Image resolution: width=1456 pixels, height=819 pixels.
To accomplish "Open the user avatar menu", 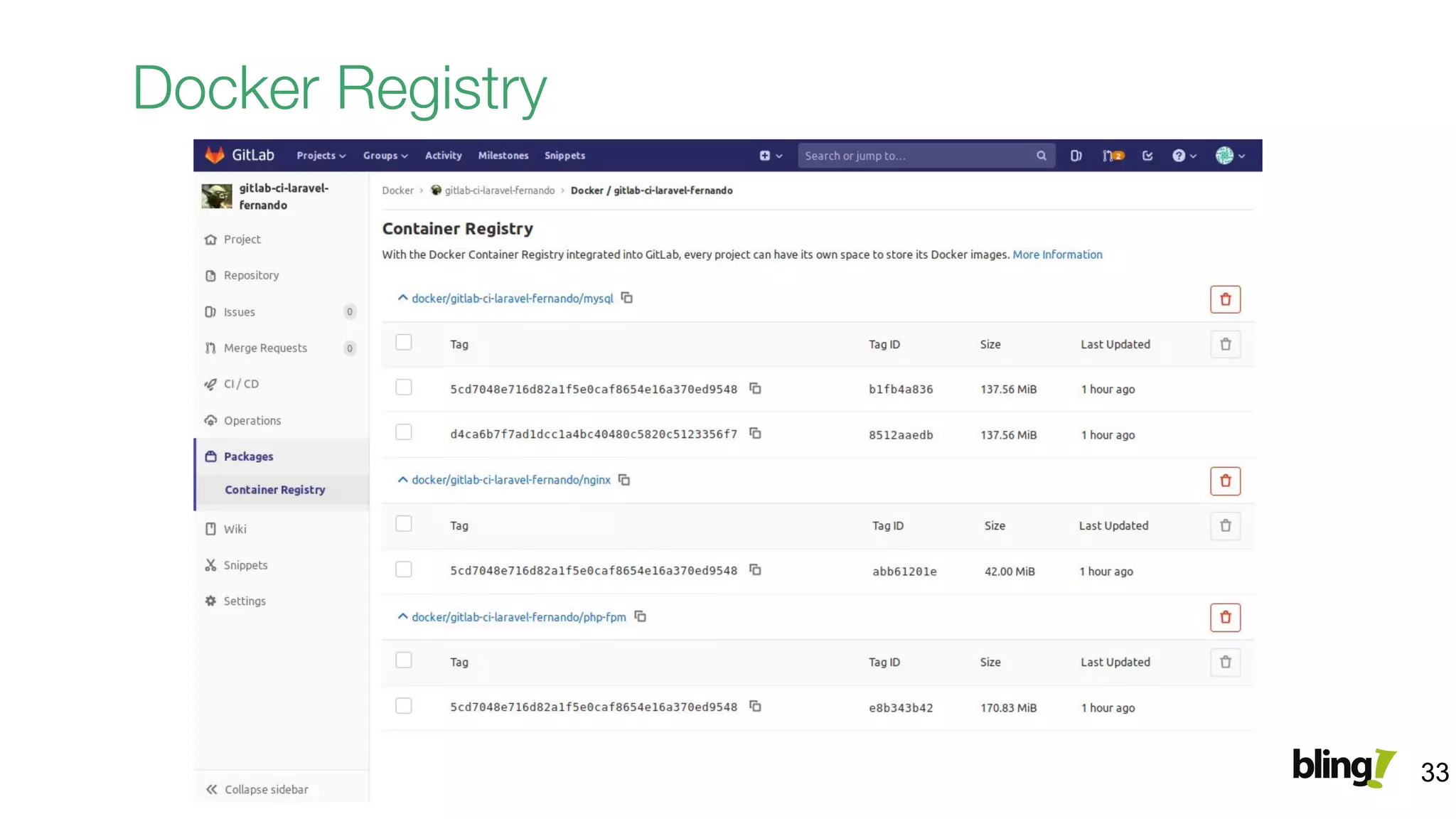I will point(1230,156).
